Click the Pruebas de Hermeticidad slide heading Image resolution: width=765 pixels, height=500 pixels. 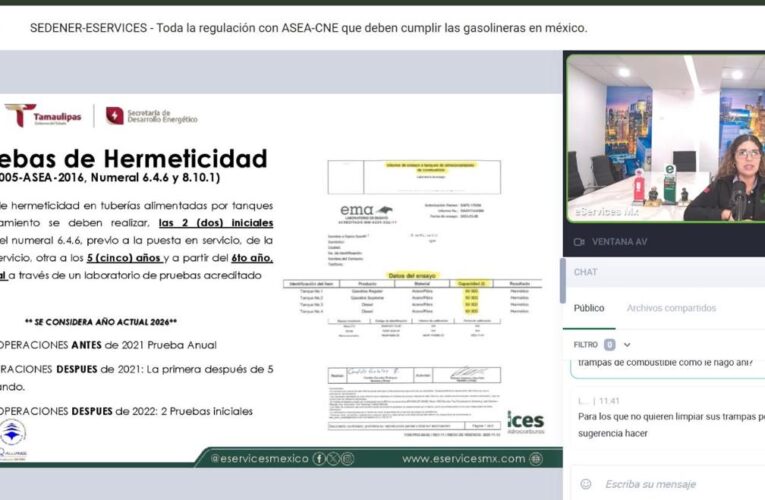click(x=134, y=159)
